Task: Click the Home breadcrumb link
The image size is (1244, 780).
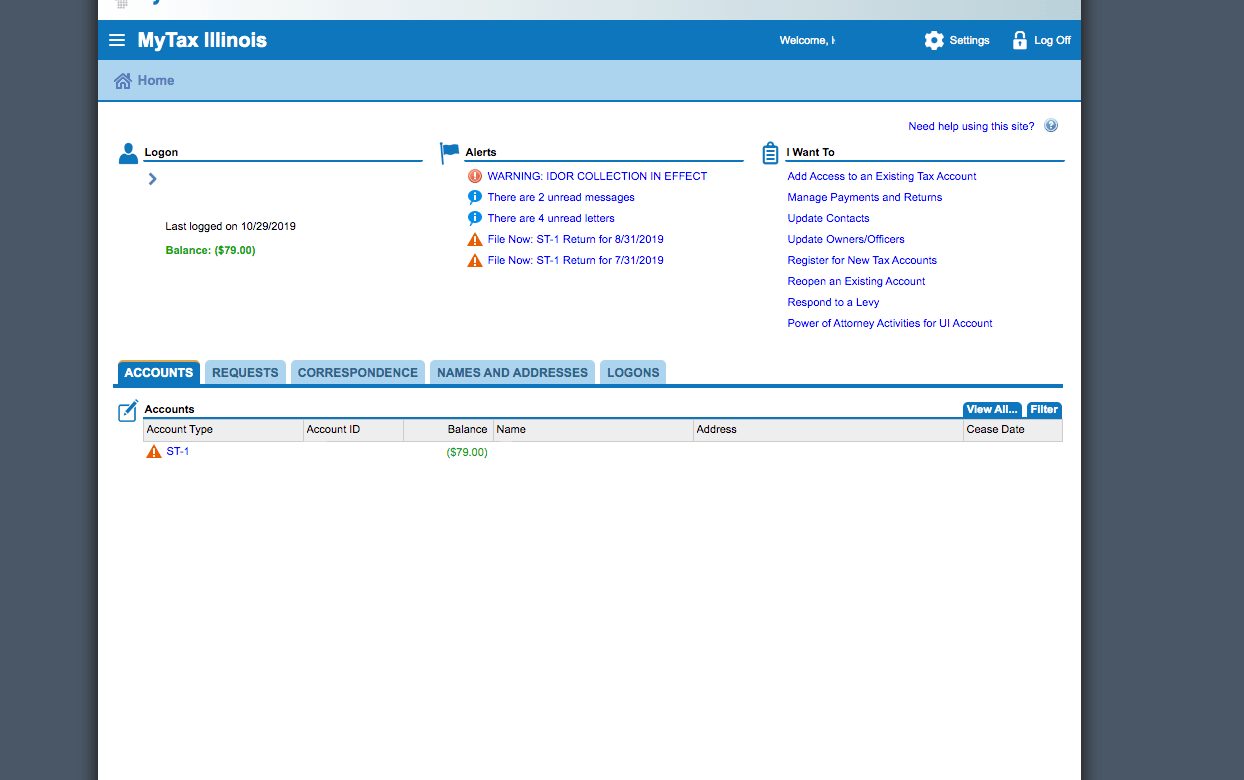Action: click(x=156, y=81)
